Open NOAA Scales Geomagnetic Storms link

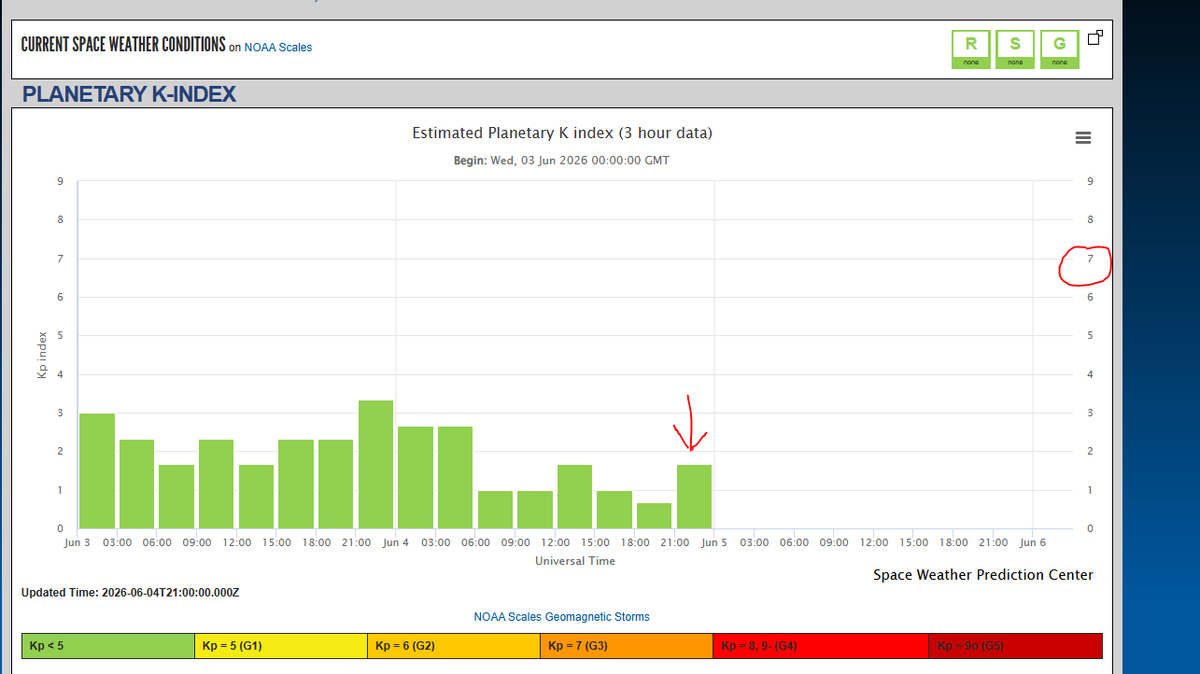pyautogui.click(x=561, y=617)
